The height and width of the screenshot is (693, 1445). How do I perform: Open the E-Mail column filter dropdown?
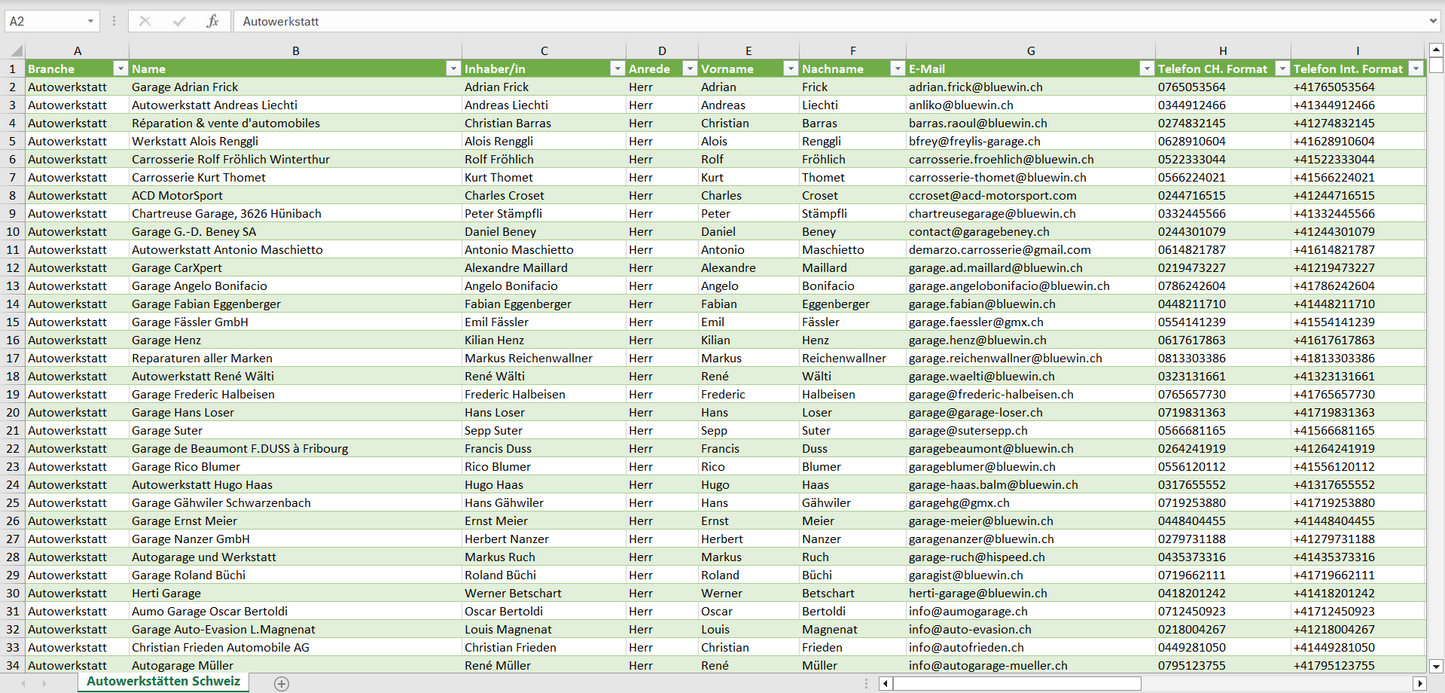click(1146, 69)
